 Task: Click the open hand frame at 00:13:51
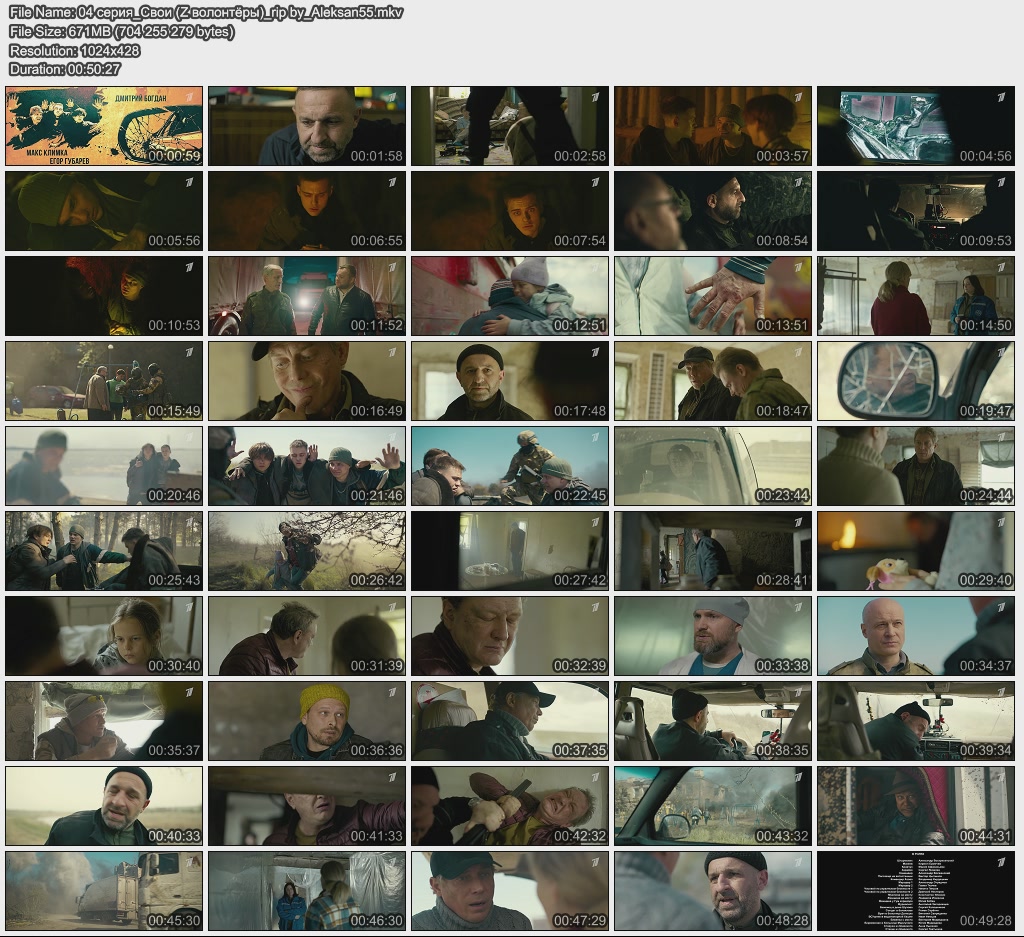712,295
